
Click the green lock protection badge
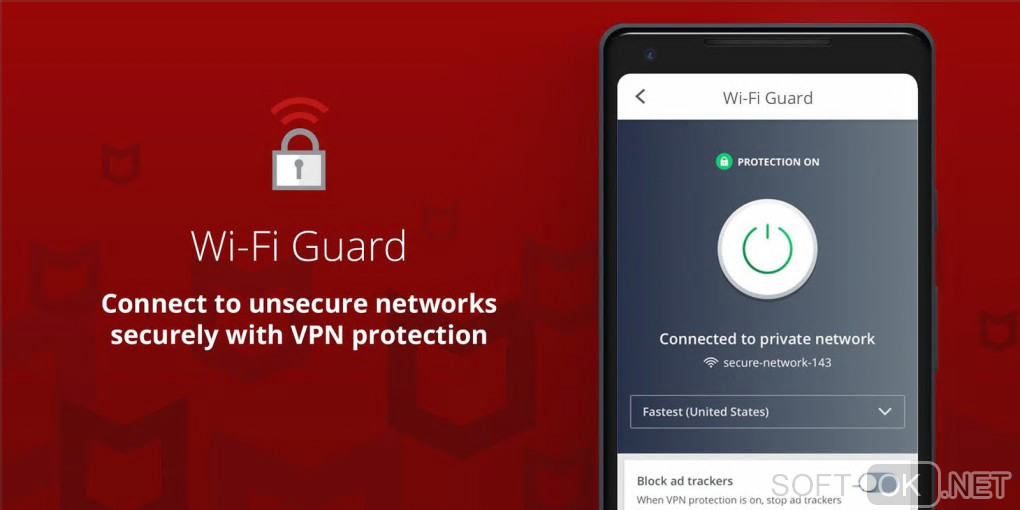click(723, 162)
